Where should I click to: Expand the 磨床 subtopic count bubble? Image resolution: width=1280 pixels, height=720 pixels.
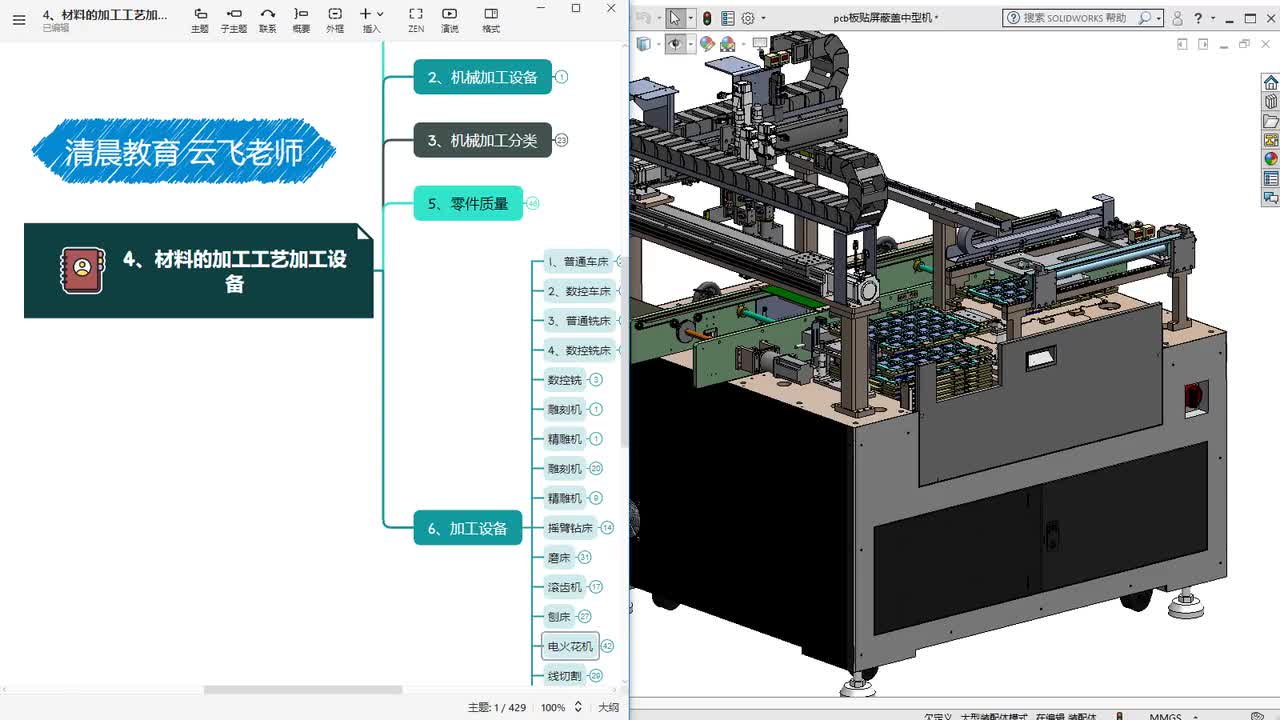[585, 557]
